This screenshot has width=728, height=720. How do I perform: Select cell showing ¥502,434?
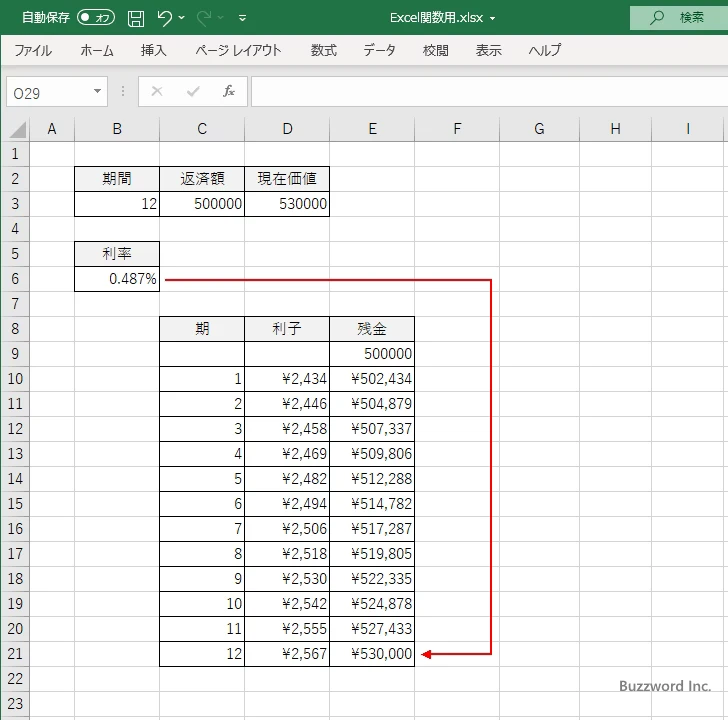[372, 379]
